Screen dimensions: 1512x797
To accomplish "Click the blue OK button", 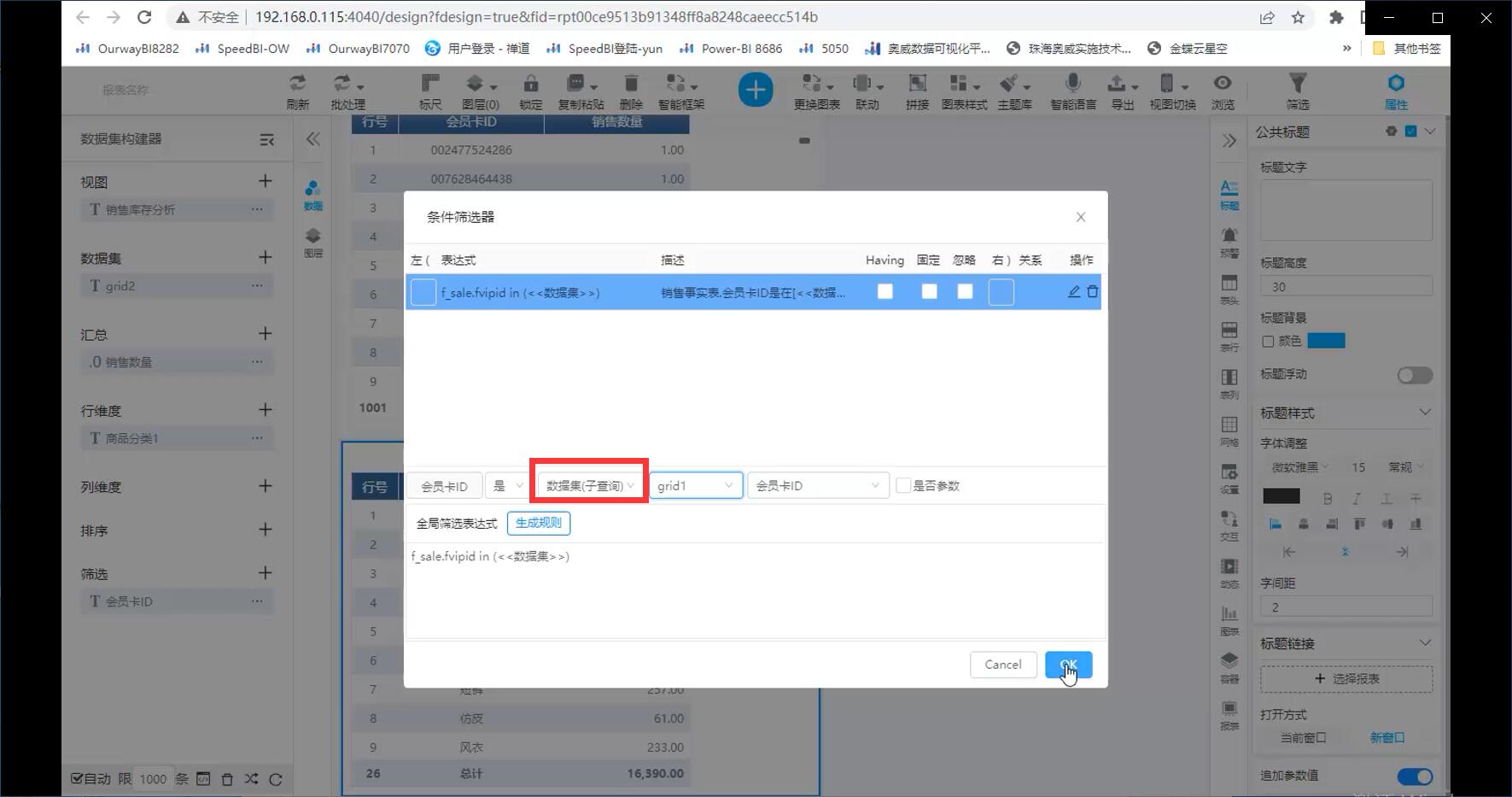I will pyautogui.click(x=1068, y=665).
